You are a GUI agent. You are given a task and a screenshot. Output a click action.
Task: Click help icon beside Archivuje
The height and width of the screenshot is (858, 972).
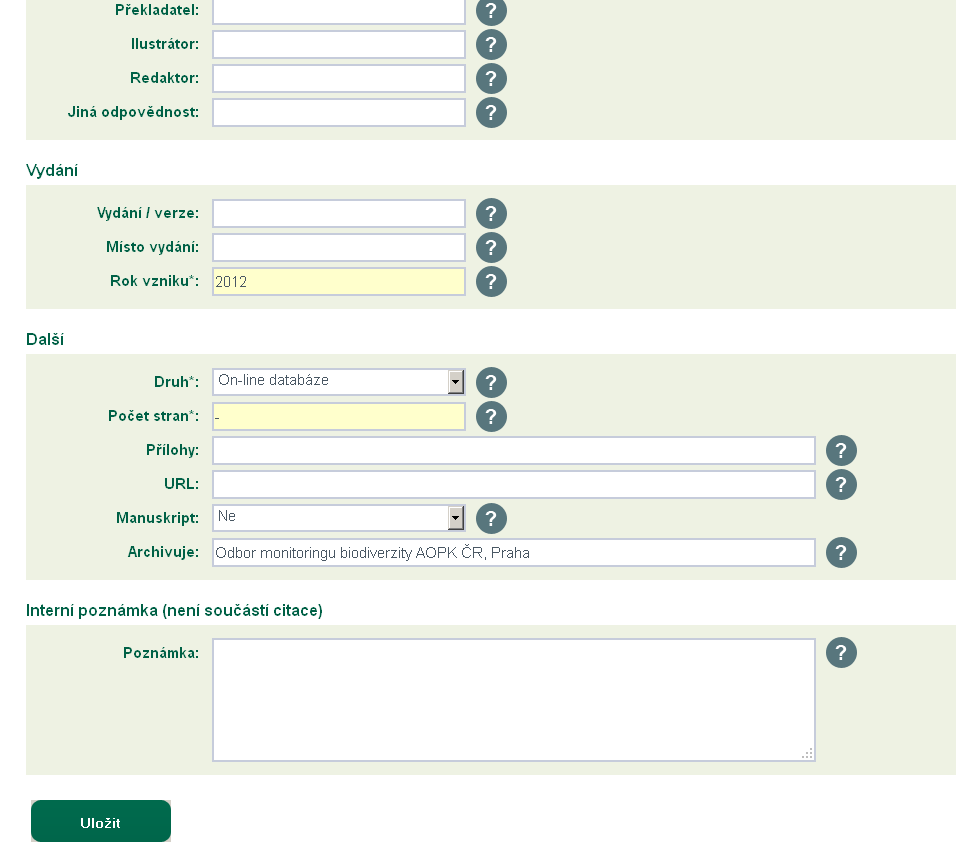tap(841, 553)
